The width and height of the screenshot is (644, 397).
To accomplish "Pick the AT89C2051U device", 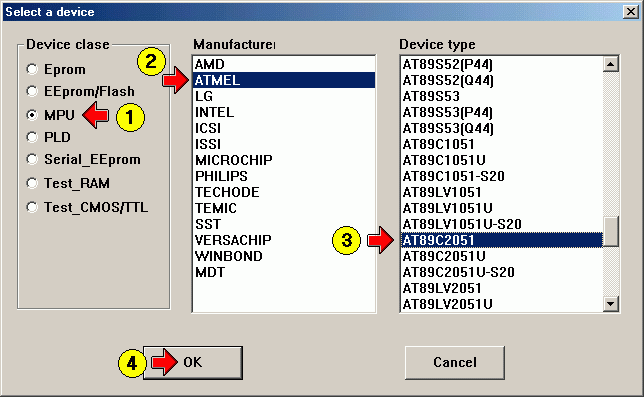I will point(501,256).
